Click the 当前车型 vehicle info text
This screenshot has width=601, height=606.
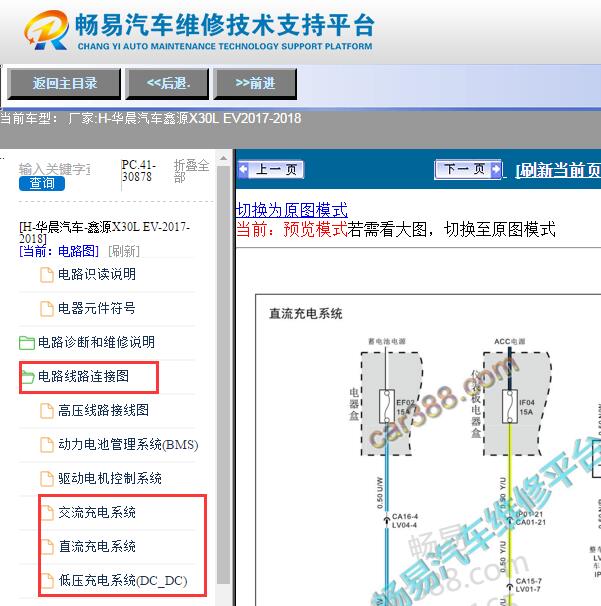[151, 118]
